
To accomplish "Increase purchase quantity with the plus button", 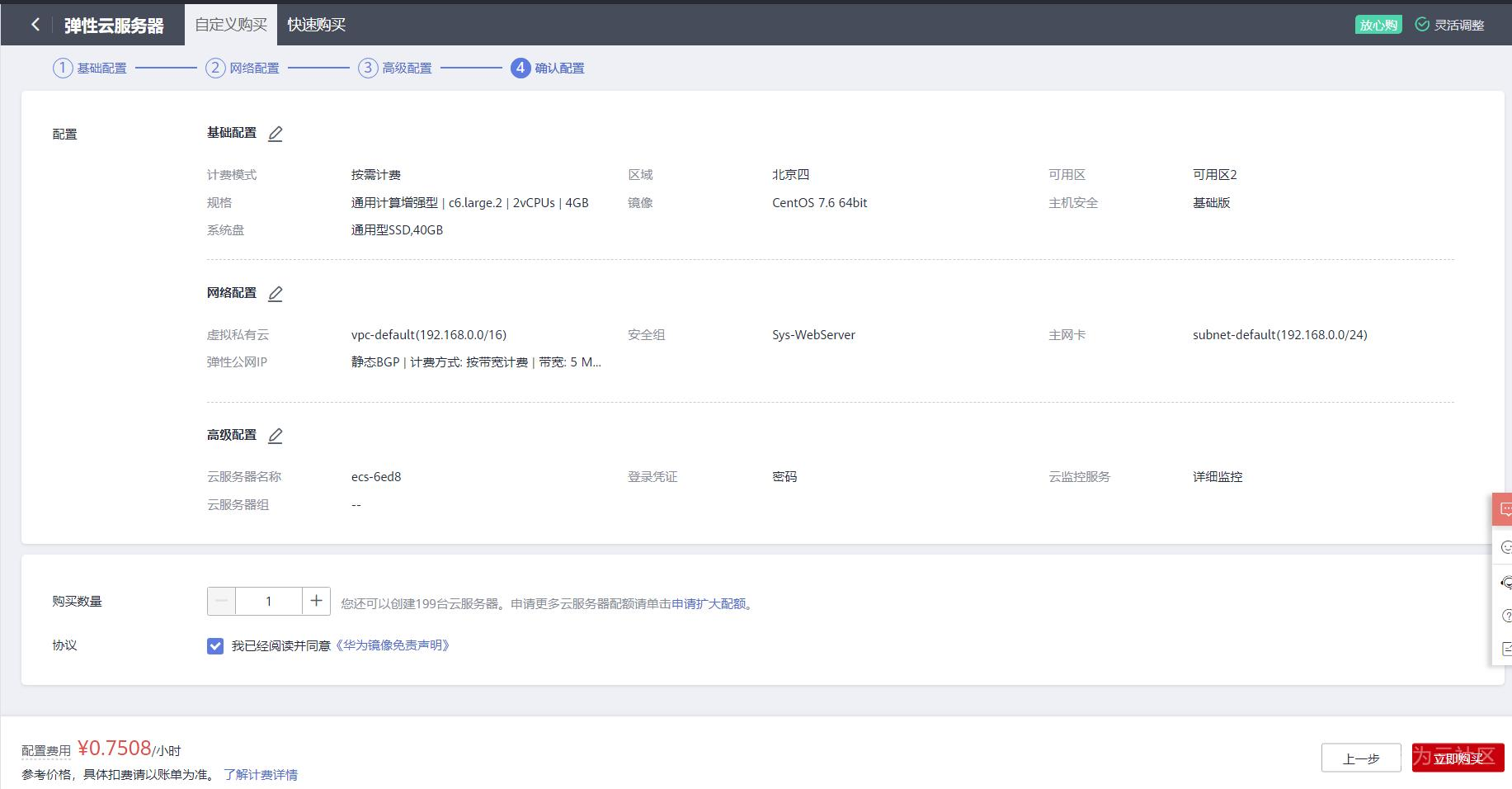I will 316,602.
